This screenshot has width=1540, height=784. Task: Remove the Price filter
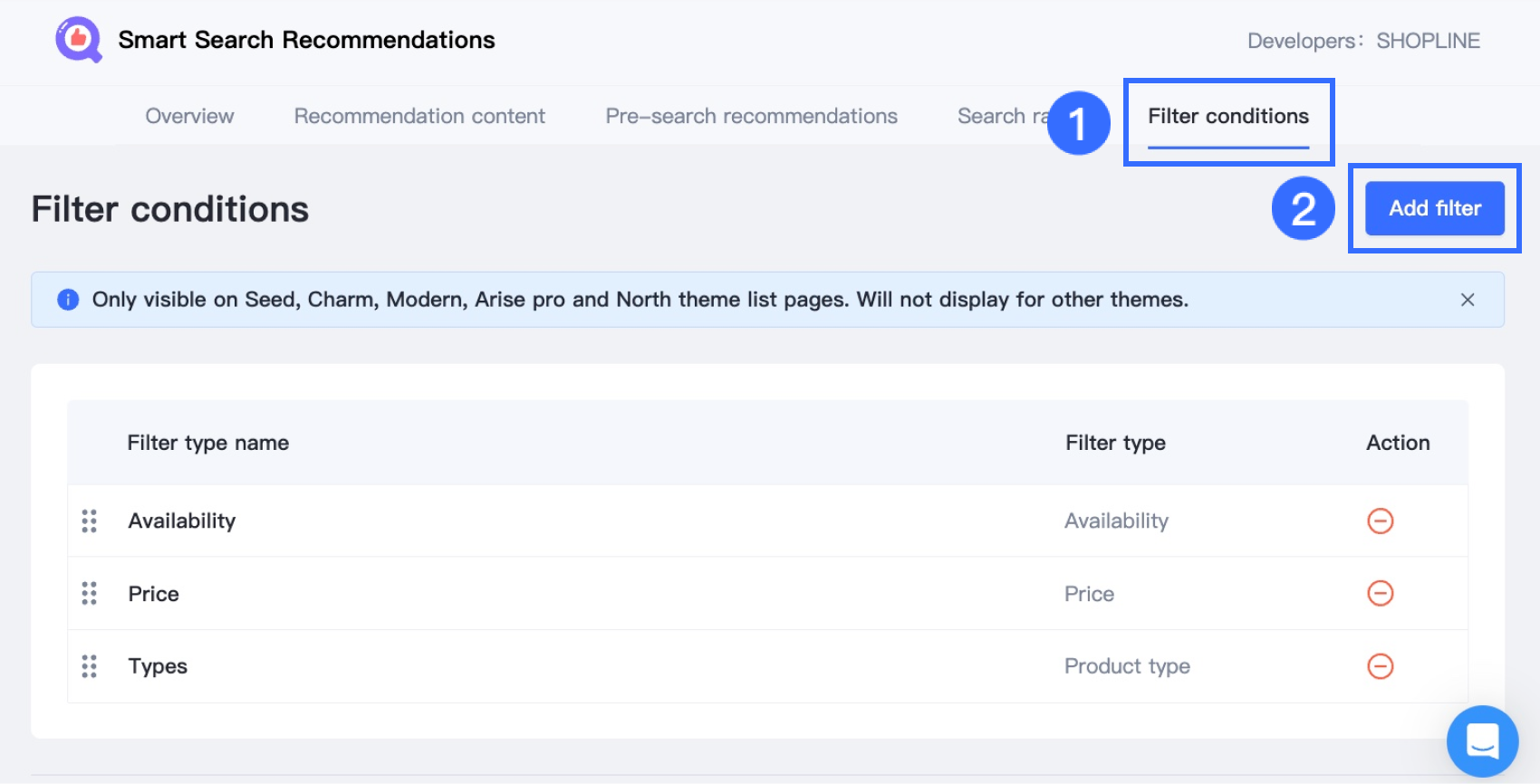click(x=1380, y=593)
